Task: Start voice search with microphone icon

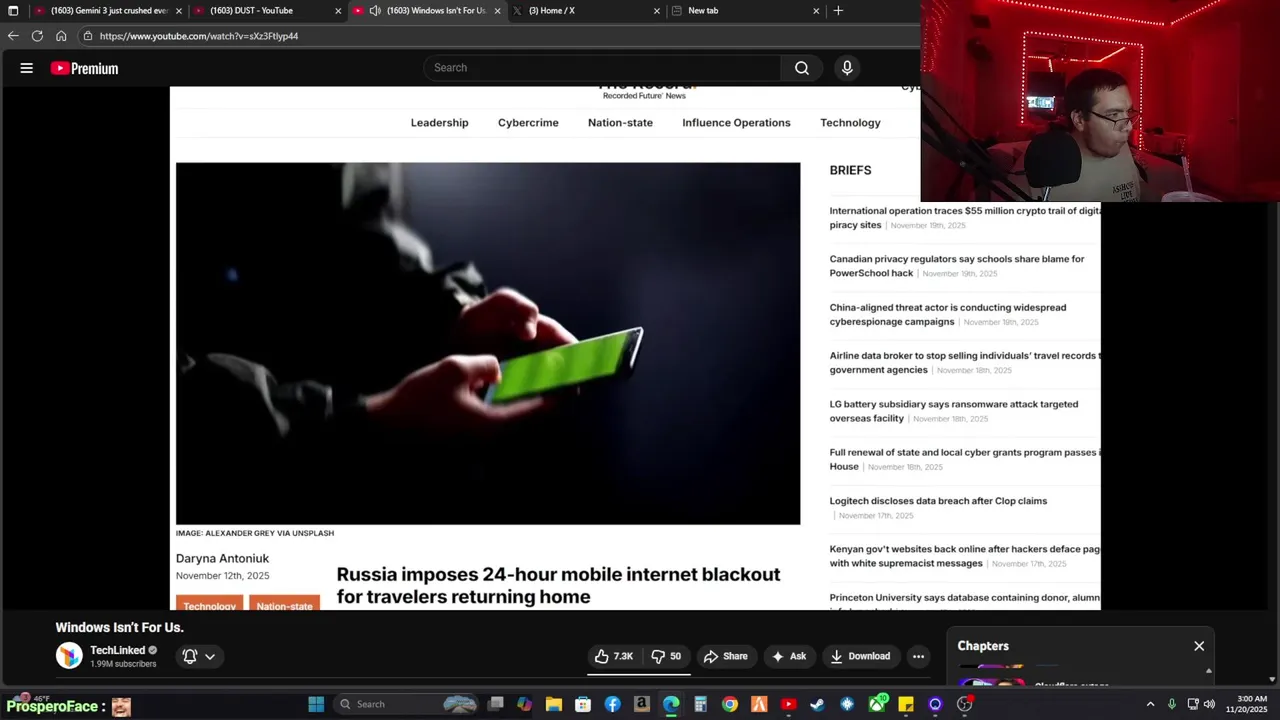Action: coord(847,68)
